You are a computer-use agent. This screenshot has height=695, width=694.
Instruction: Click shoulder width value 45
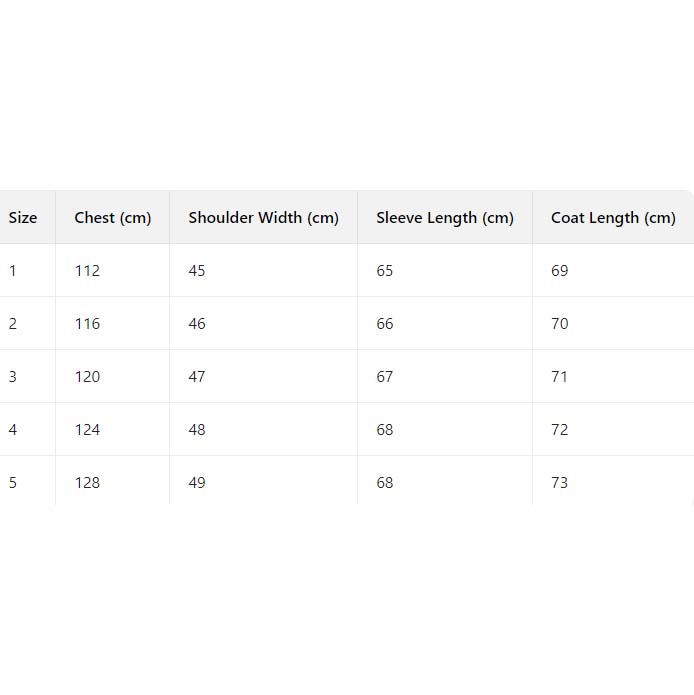click(x=197, y=271)
